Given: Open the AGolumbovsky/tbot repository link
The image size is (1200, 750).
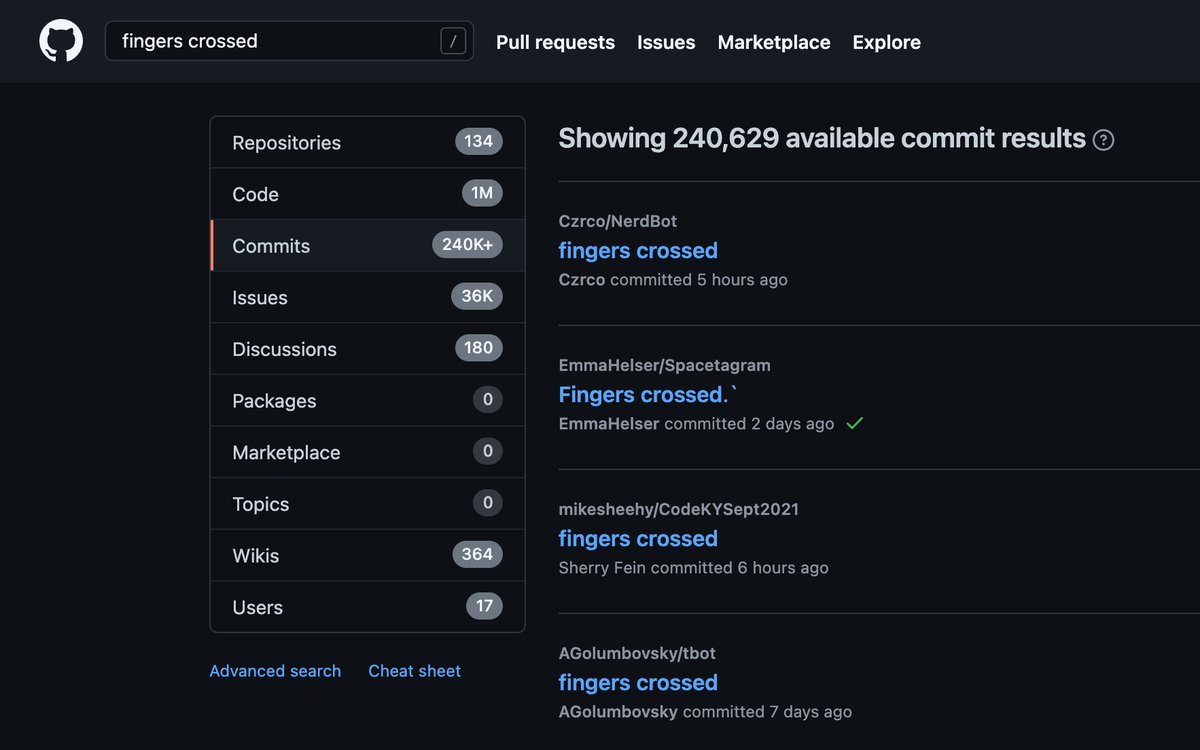Looking at the screenshot, I should [637, 653].
